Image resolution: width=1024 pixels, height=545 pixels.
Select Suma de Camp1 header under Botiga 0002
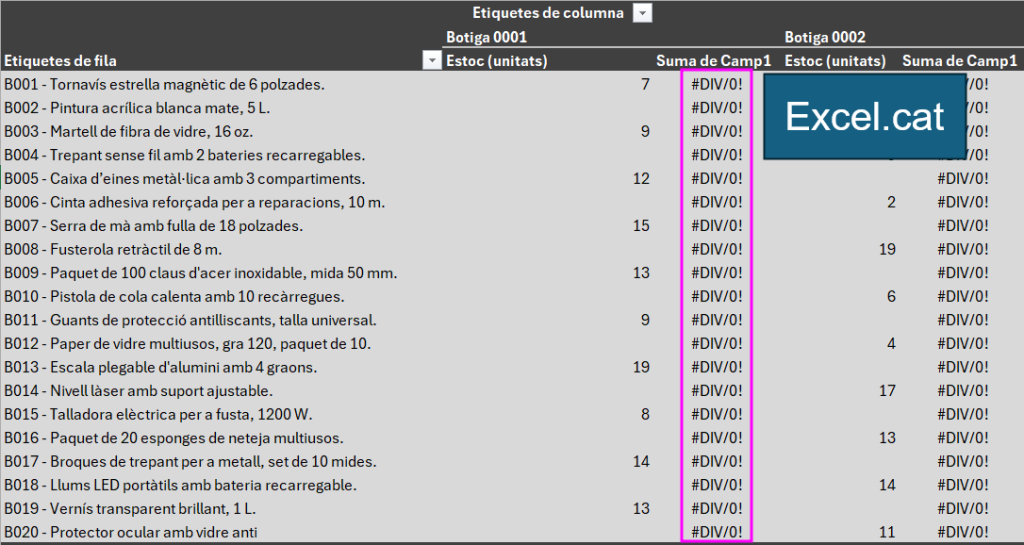[959, 61]
